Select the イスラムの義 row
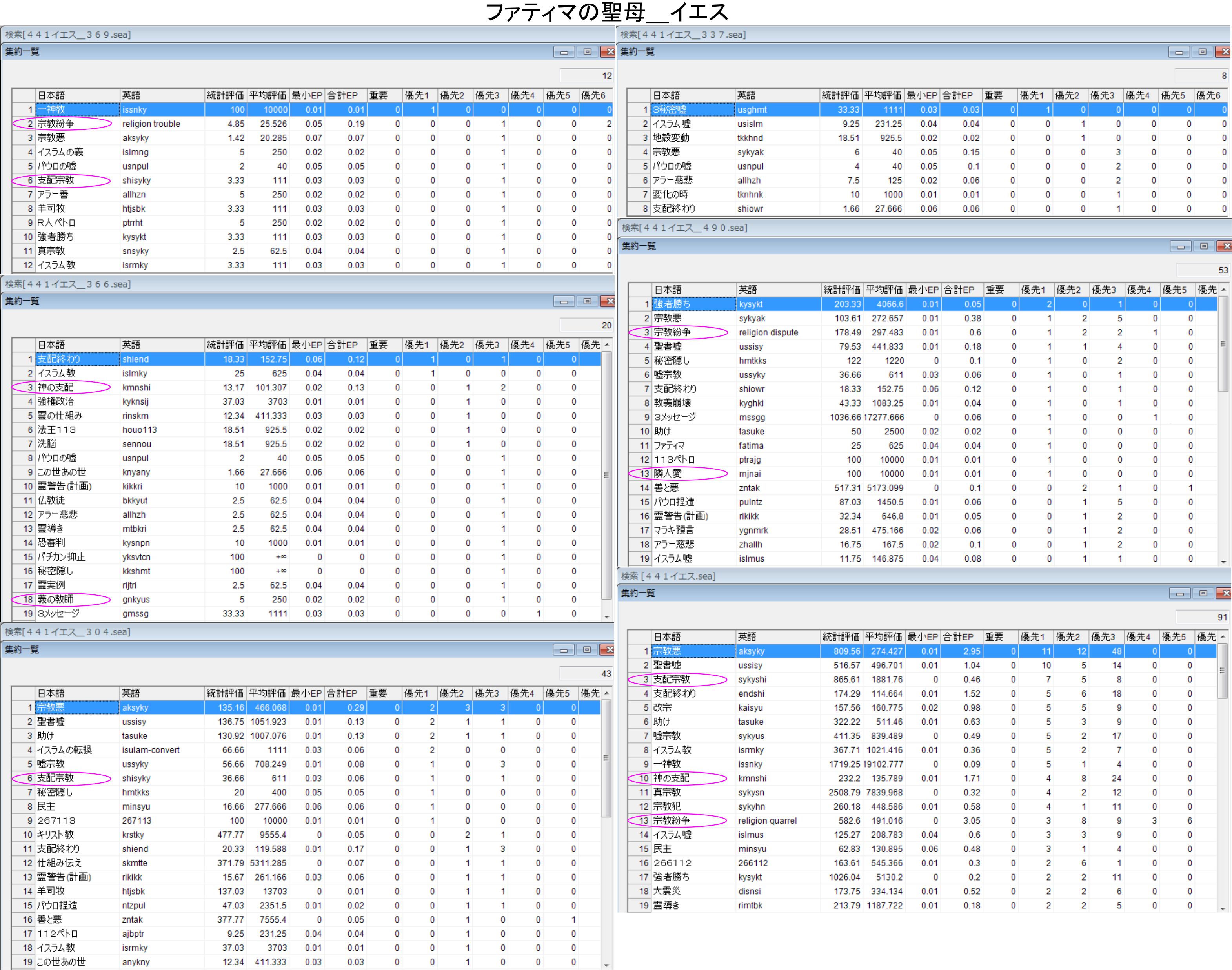This screenshot has width=1232, height=970. 312,152
